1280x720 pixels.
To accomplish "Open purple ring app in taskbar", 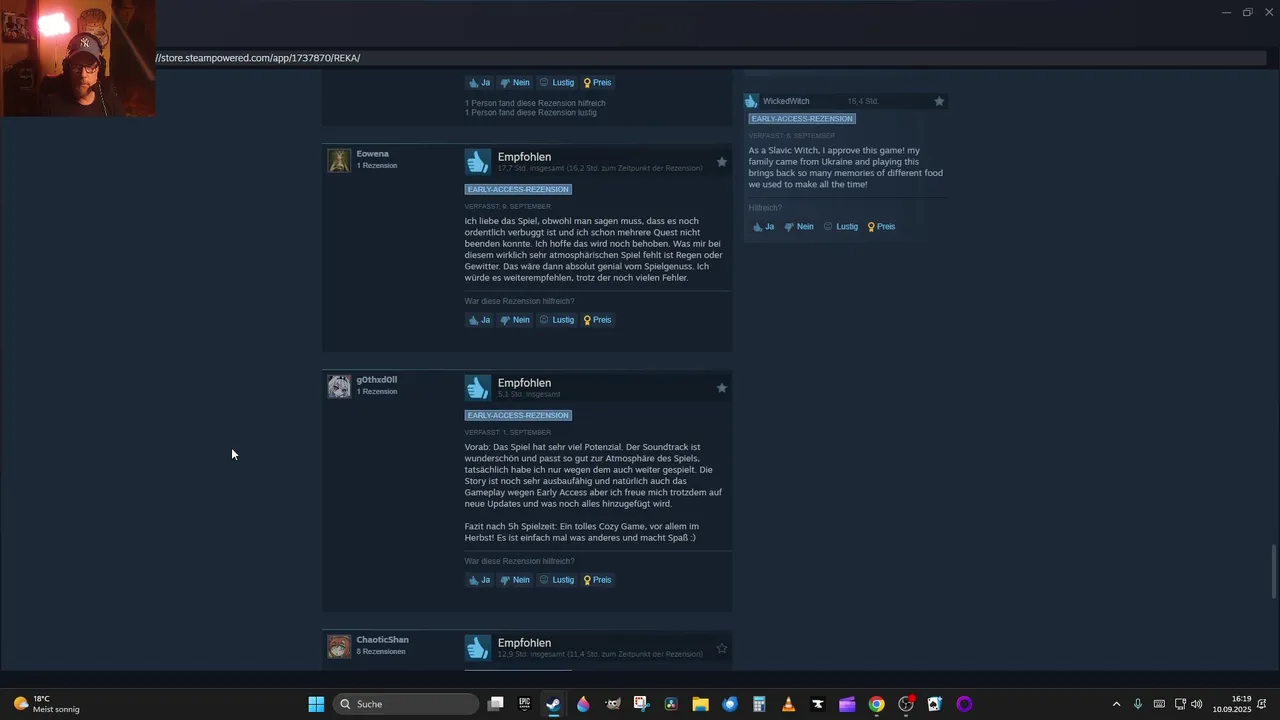I will pyautogui.click(x=964, y=704).
